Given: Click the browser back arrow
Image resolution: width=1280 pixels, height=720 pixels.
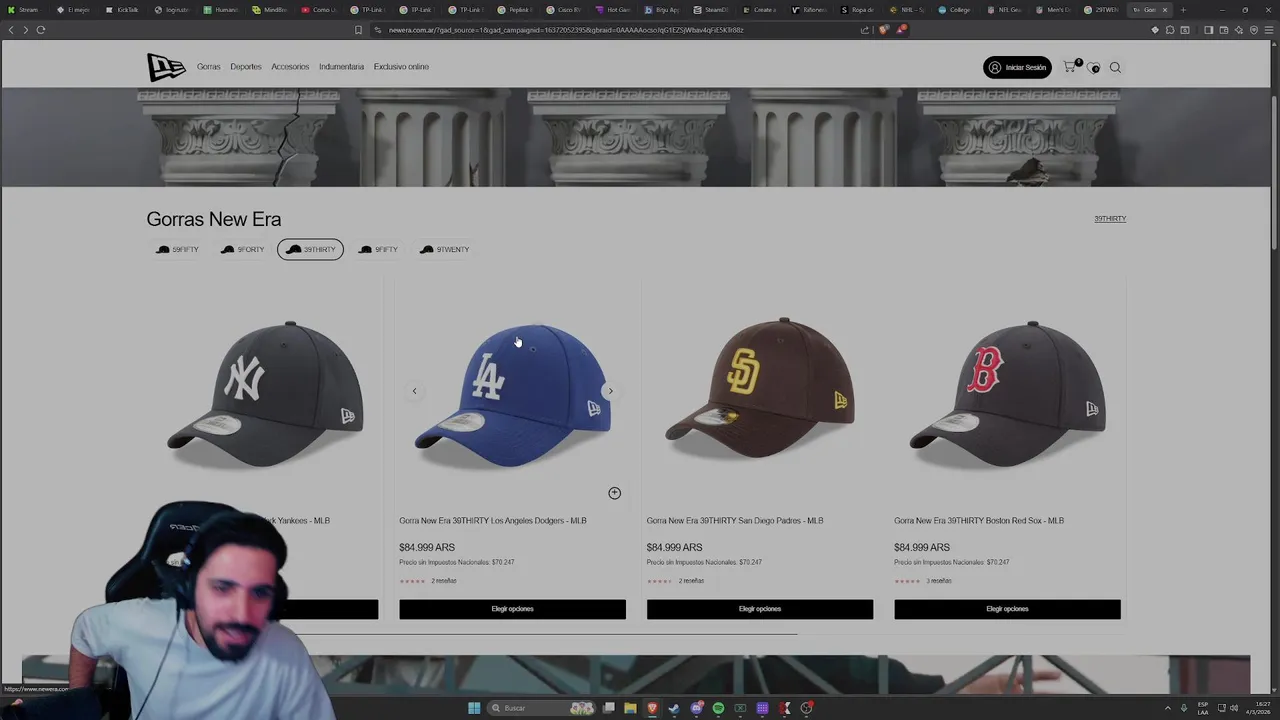Looking at the screenshot, I should click(x=11, y=30).
